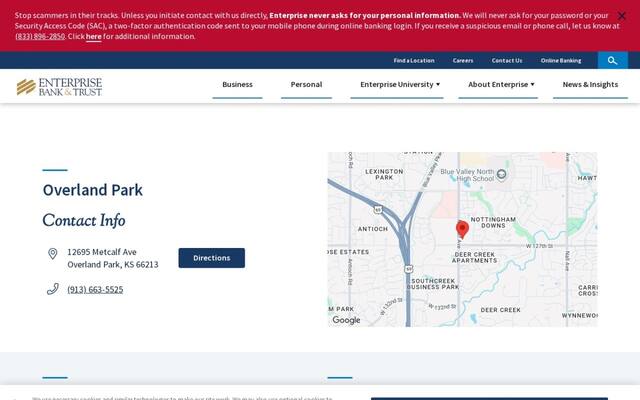The image size is (640, 400).
Task: Open the site search magnifier icon
Action: [x=612, y=60]
